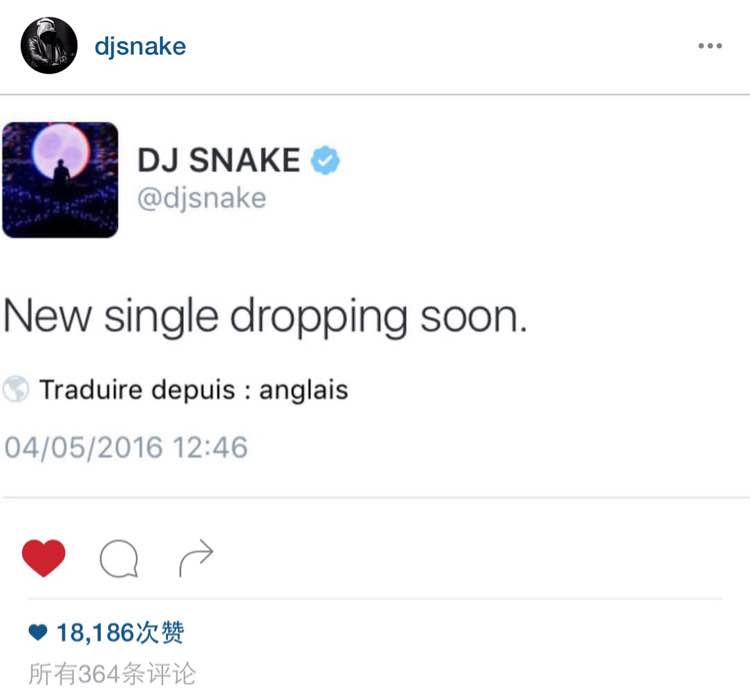750x691 pixels.
Task: View the 18,186 likes list
Action: coord(120,633)
